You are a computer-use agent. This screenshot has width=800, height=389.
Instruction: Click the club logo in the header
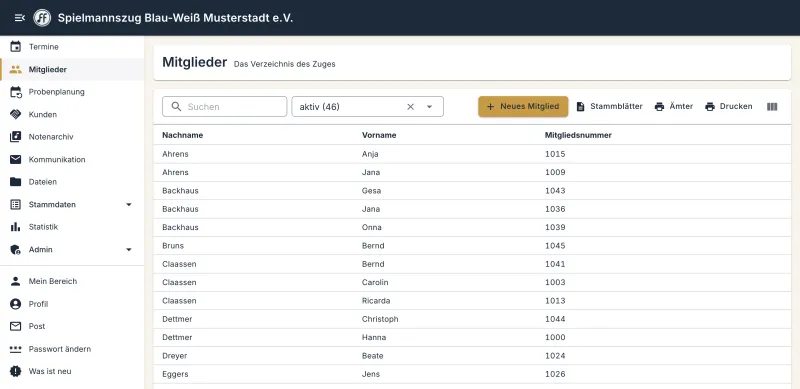click(42, 18)
